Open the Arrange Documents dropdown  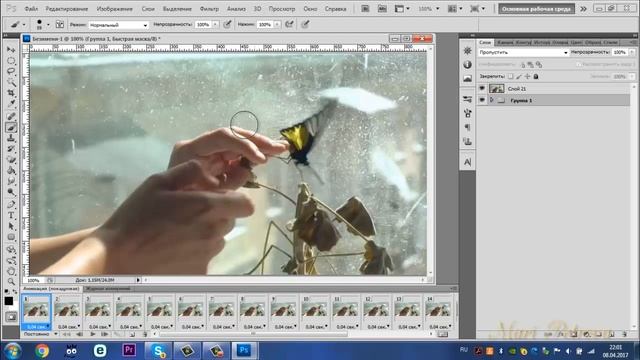point(455,9)
